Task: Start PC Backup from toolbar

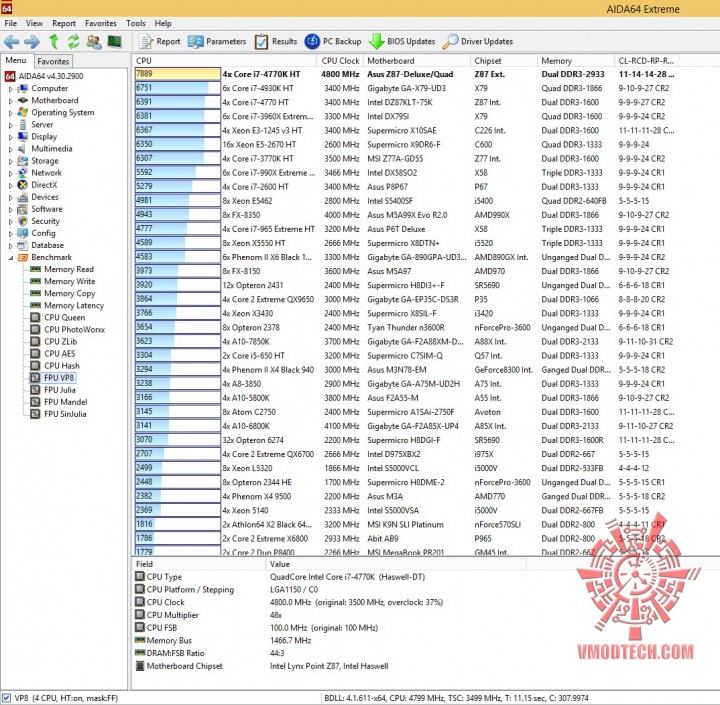Action: coord(333,41)
